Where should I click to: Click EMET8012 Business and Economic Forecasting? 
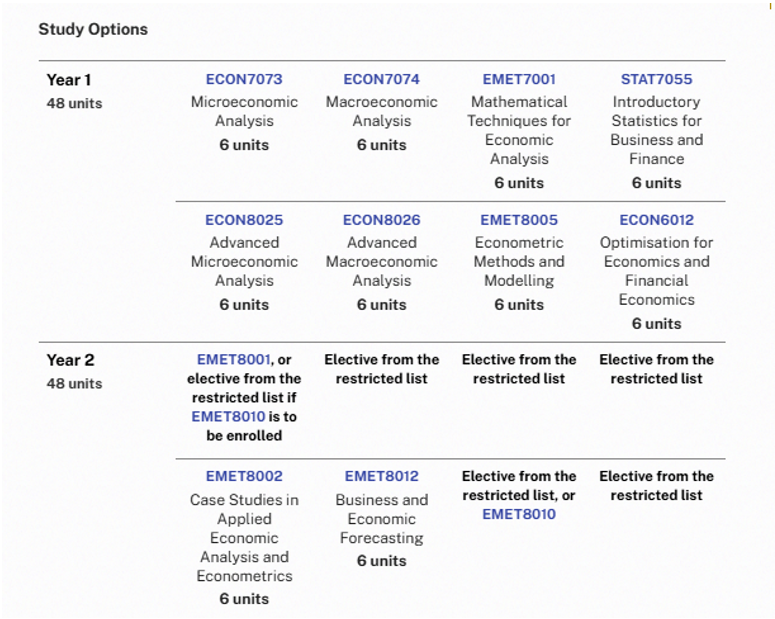click(x=381, y=476)
